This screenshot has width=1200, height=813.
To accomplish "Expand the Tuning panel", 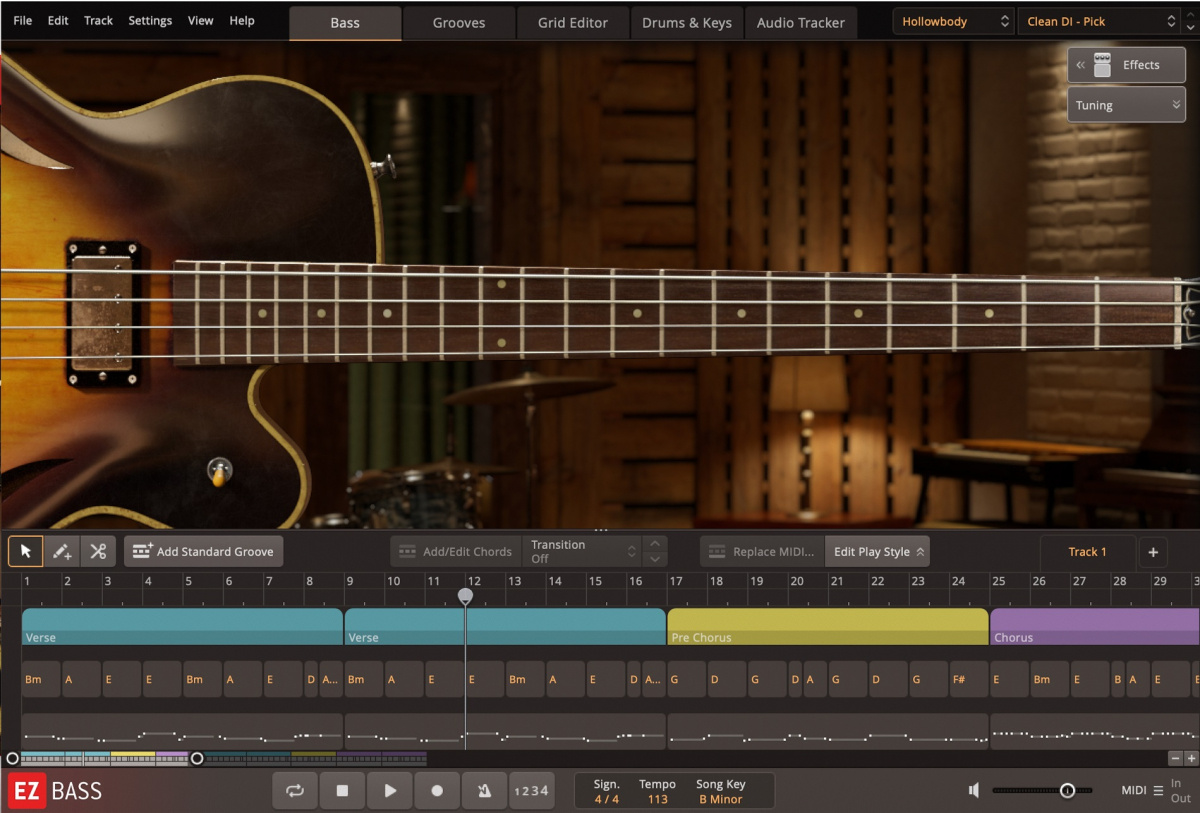I will [x=1126, y=104].
